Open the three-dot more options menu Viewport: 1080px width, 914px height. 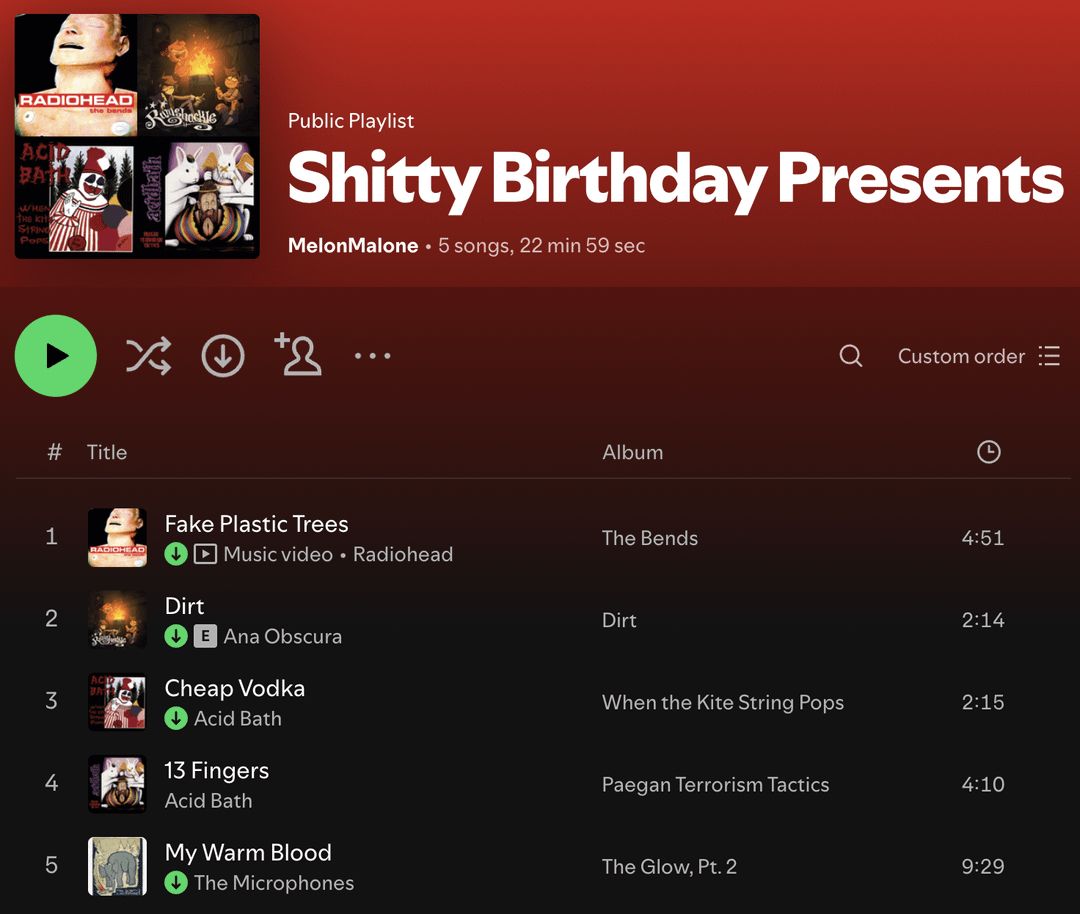pyautogui.click(x=373, y=356)
